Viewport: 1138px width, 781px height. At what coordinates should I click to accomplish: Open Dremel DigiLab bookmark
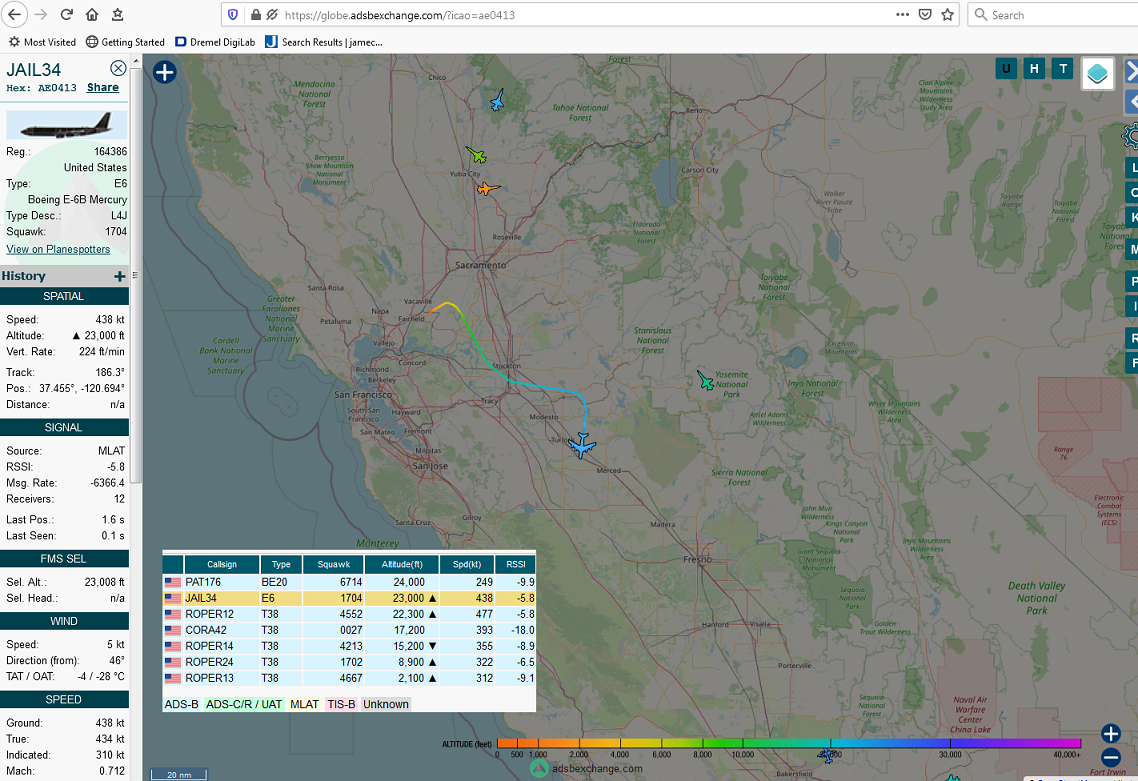pyautogui.click(x=215, y=42)
